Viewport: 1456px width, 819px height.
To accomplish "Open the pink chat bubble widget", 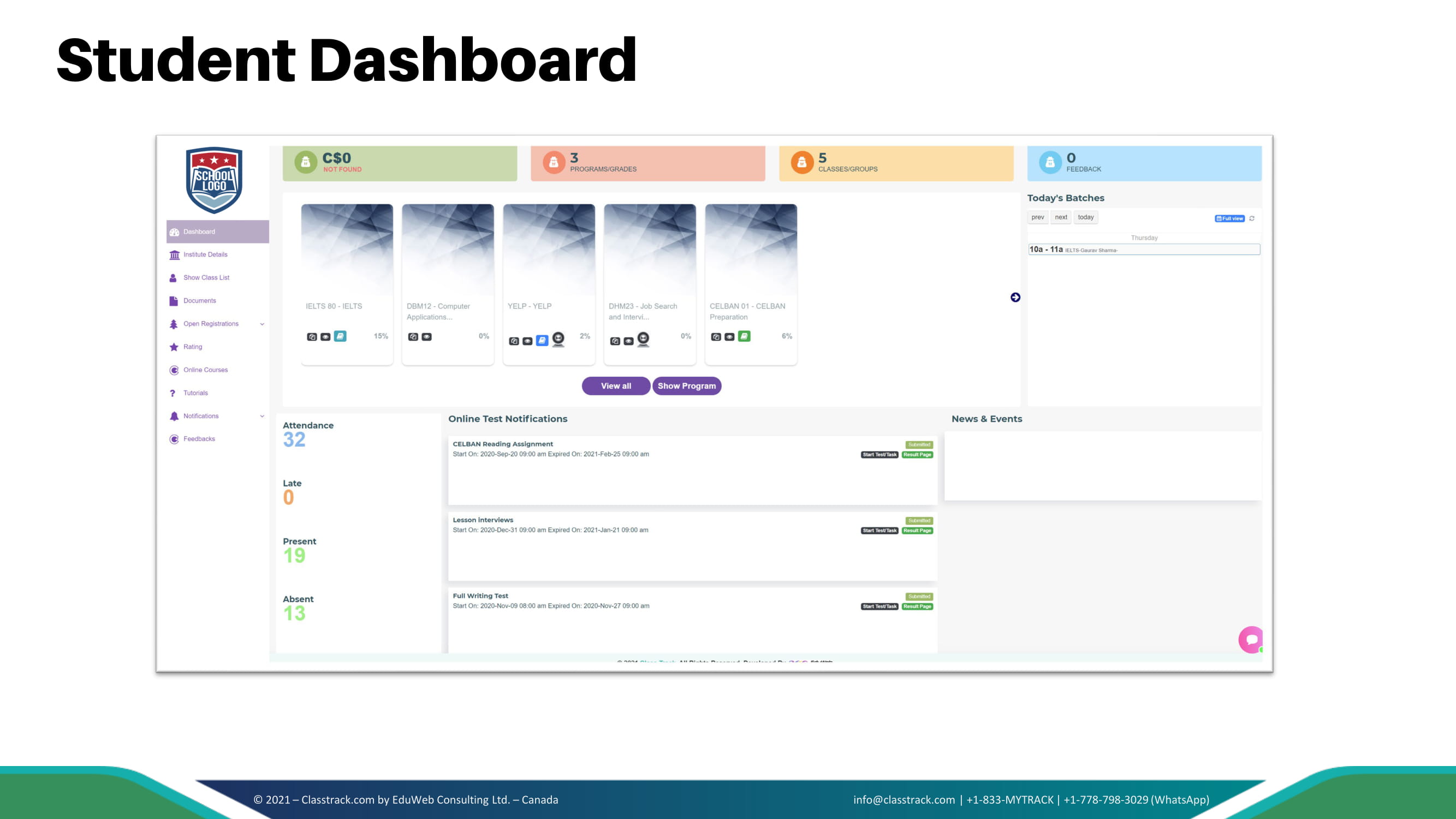I will tap(1250, 639).
